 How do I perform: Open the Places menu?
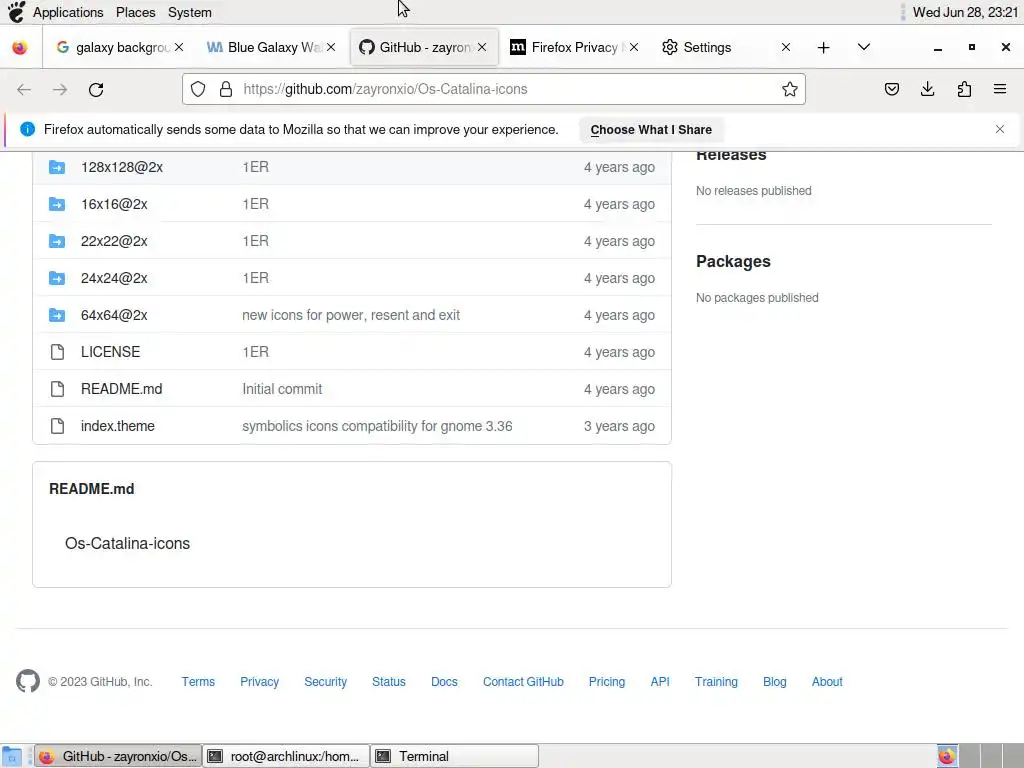[x=136, y=12]
